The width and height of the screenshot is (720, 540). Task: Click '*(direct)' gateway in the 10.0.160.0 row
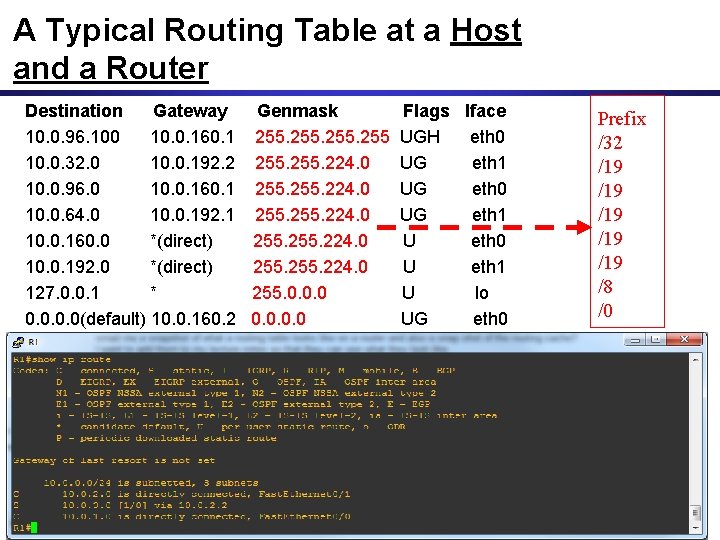pos(182,241)
